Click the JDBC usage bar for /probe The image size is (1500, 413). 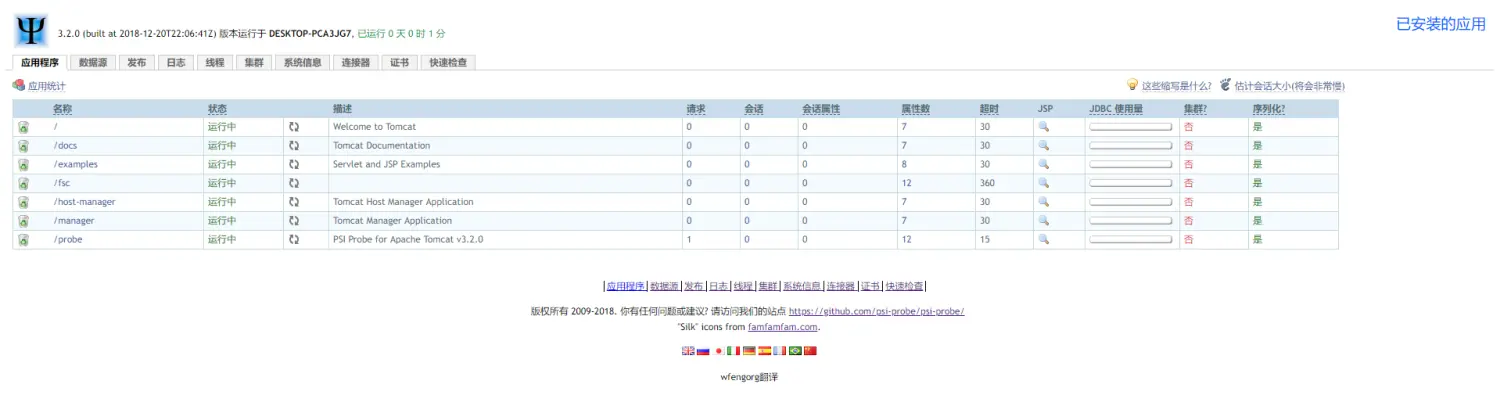coord(1130,240)
